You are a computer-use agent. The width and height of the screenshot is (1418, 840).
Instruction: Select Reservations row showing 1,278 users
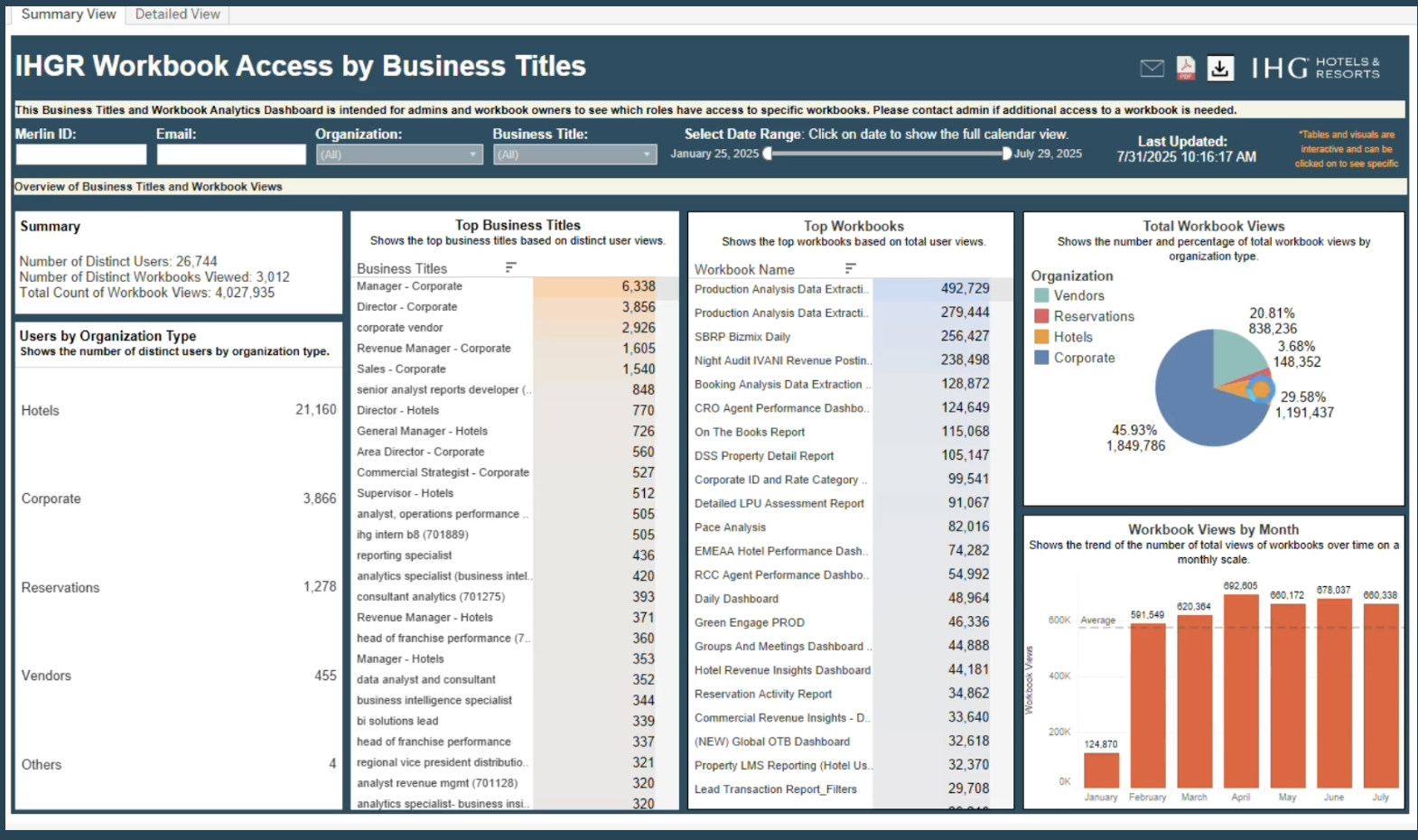(179, 587)
